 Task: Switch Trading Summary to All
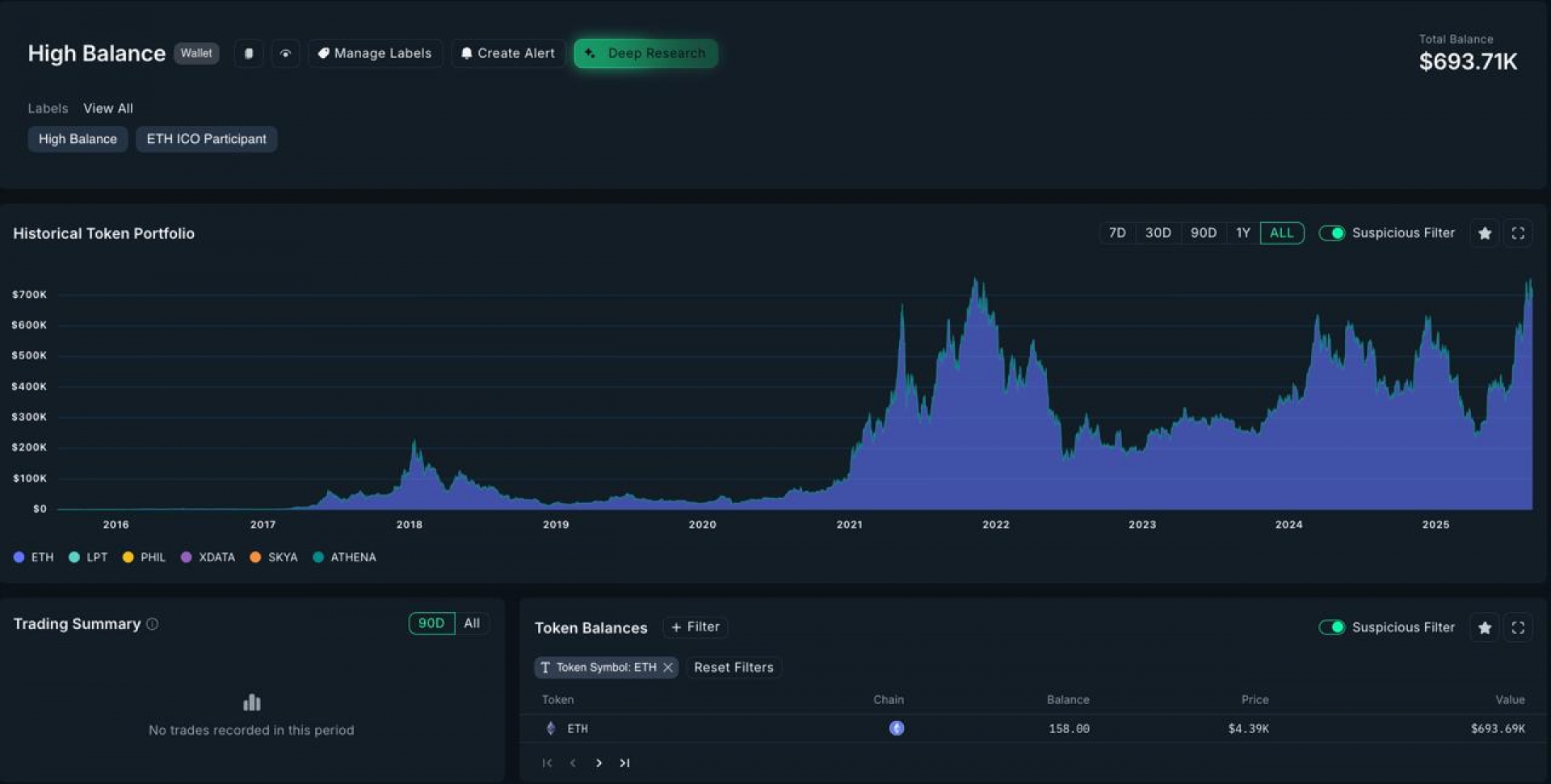472,623
